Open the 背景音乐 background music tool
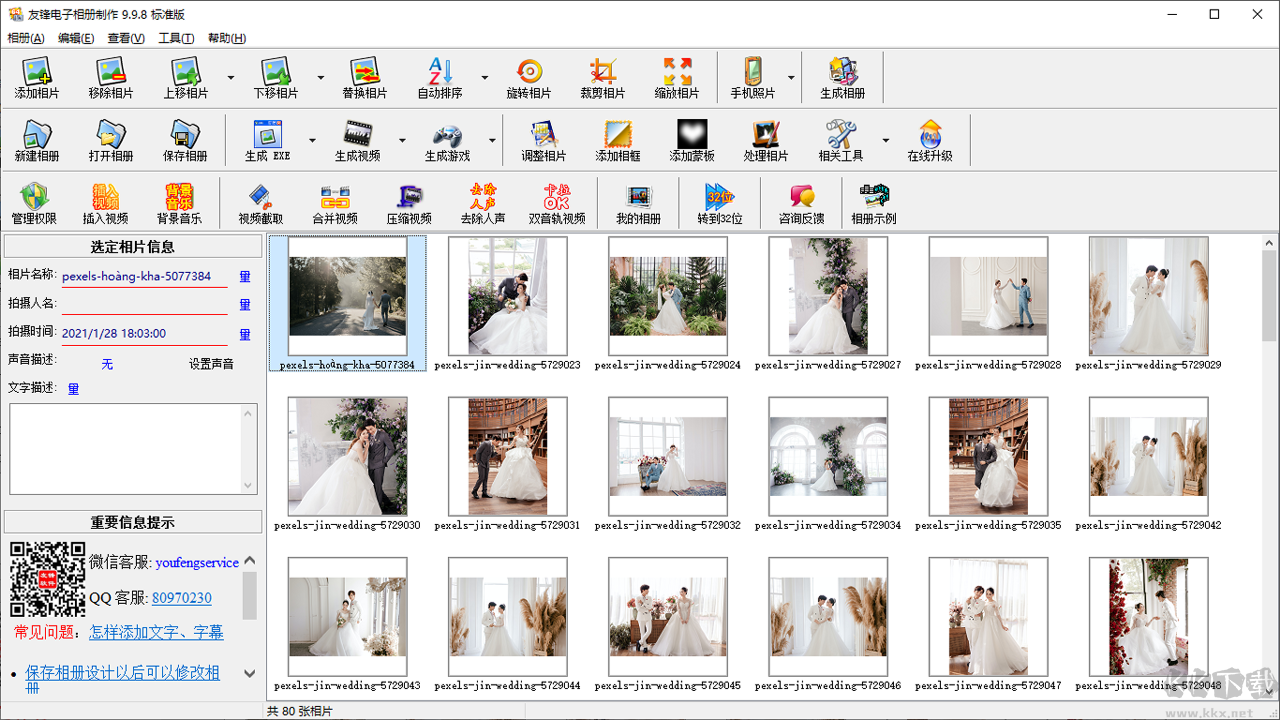This screenshot has height=720, width=1280. 179,203
